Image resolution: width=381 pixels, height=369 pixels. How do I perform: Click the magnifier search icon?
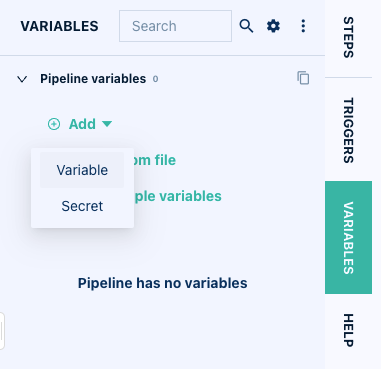coord(246,26)
